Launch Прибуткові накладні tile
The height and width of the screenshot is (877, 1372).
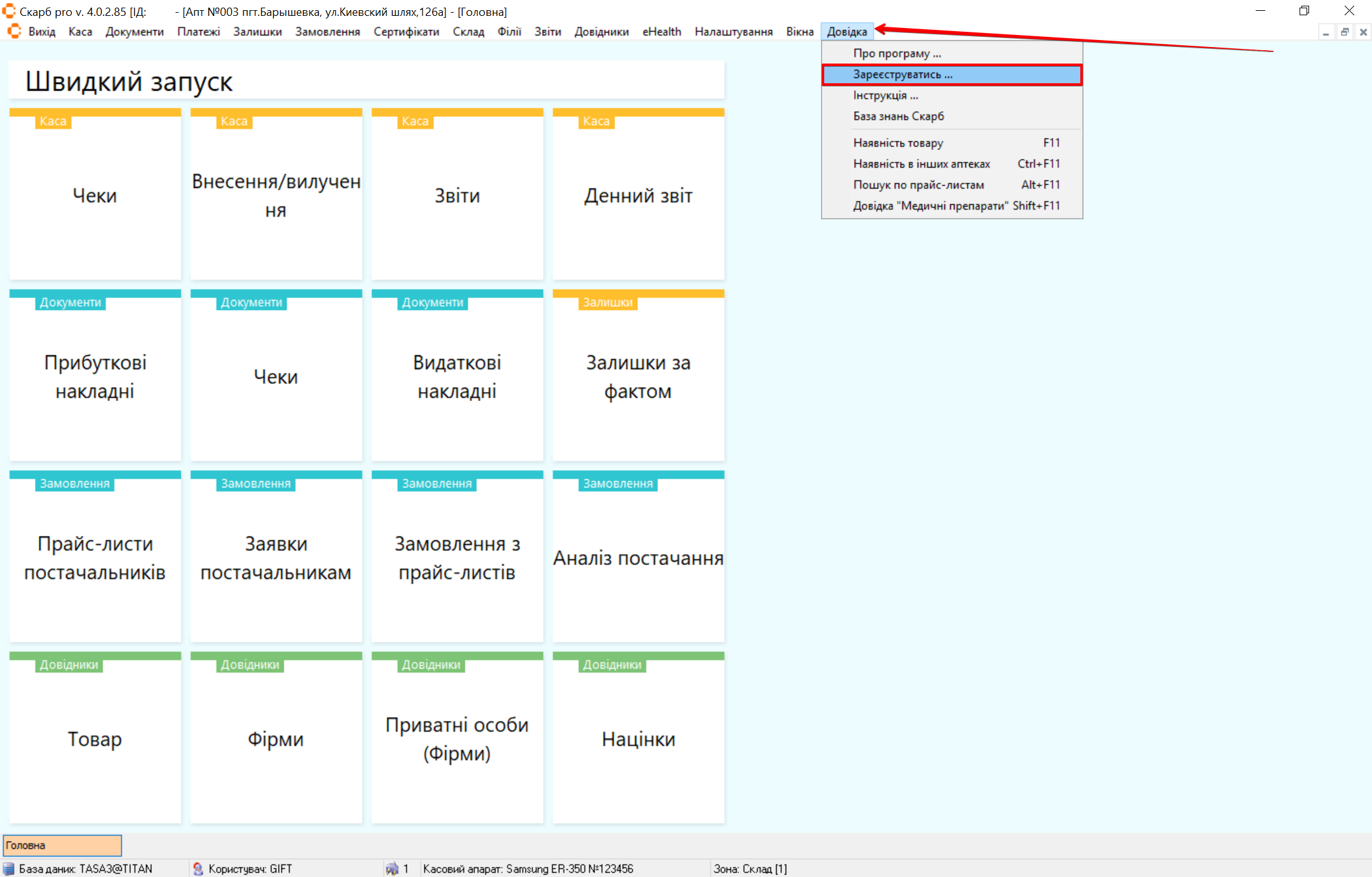click(x=95, y=376)
